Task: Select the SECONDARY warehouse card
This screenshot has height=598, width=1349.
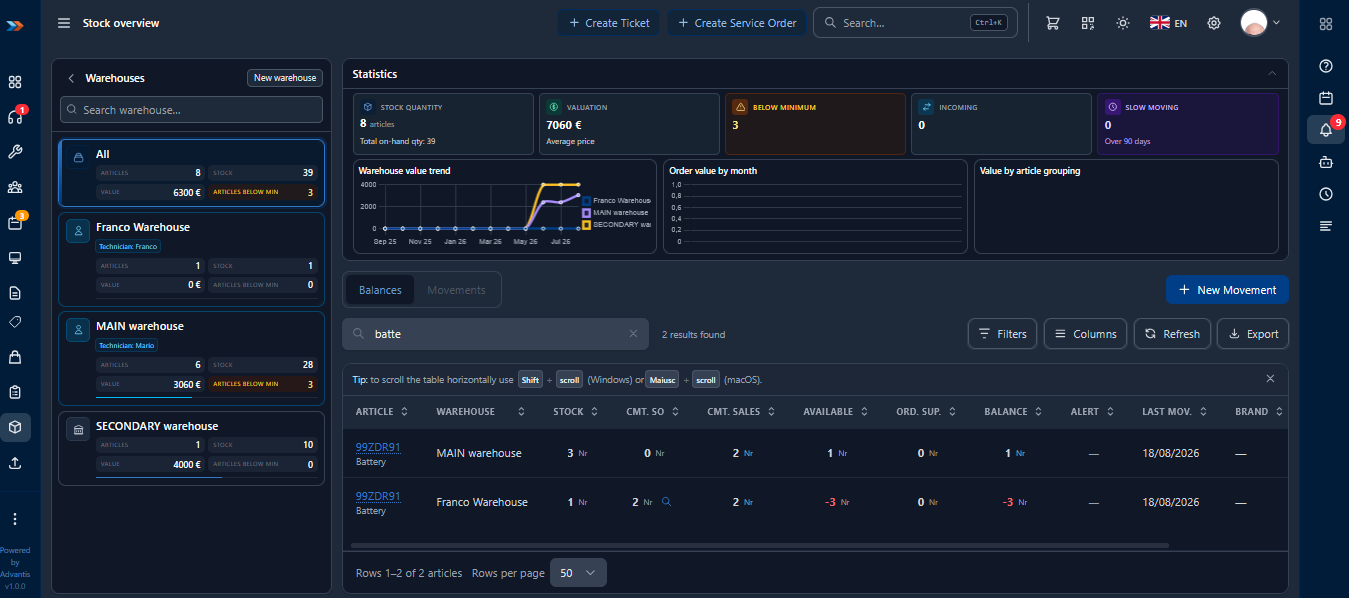Action: [191, 448]
